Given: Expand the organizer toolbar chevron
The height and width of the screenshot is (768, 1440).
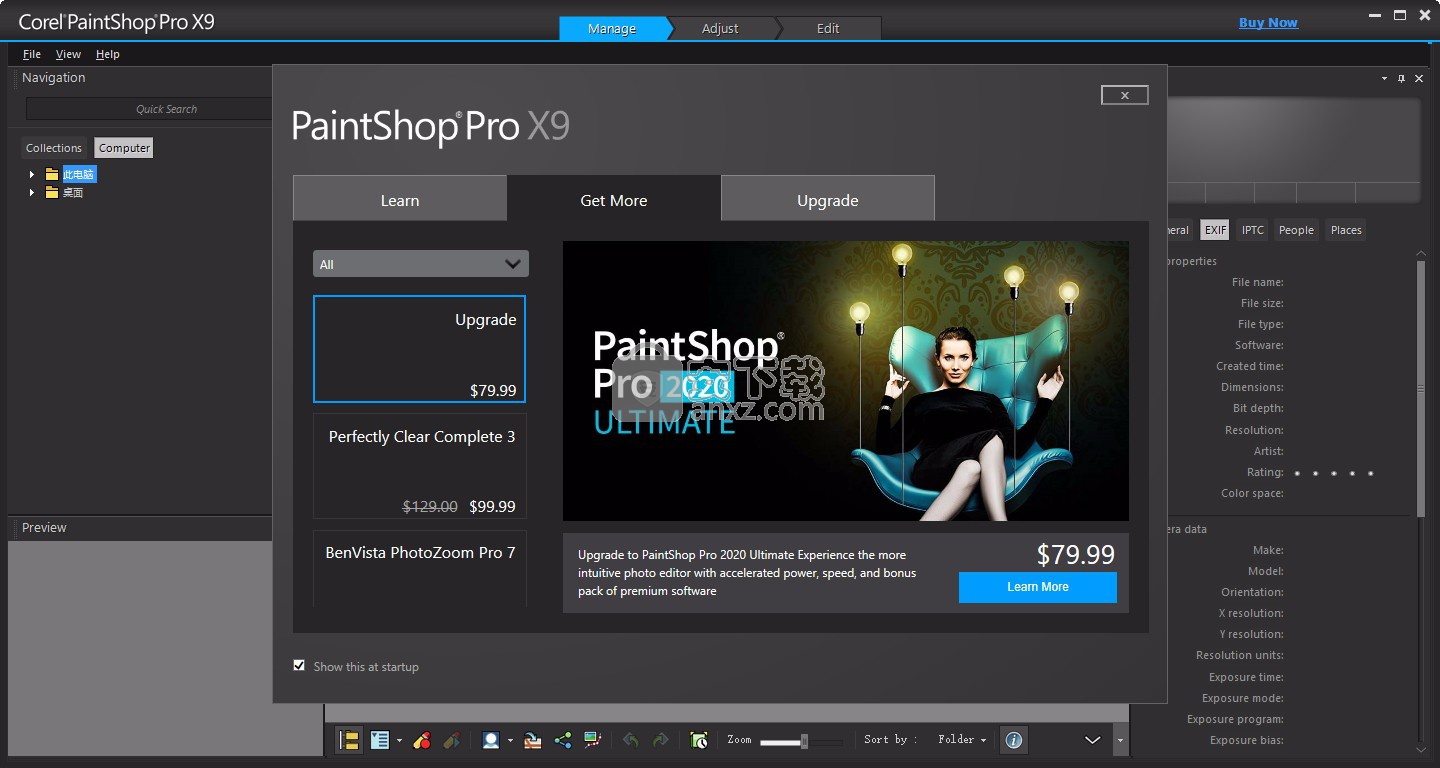Looking at the screenshot, I should pyautogui.click(x=1093, y=740).
